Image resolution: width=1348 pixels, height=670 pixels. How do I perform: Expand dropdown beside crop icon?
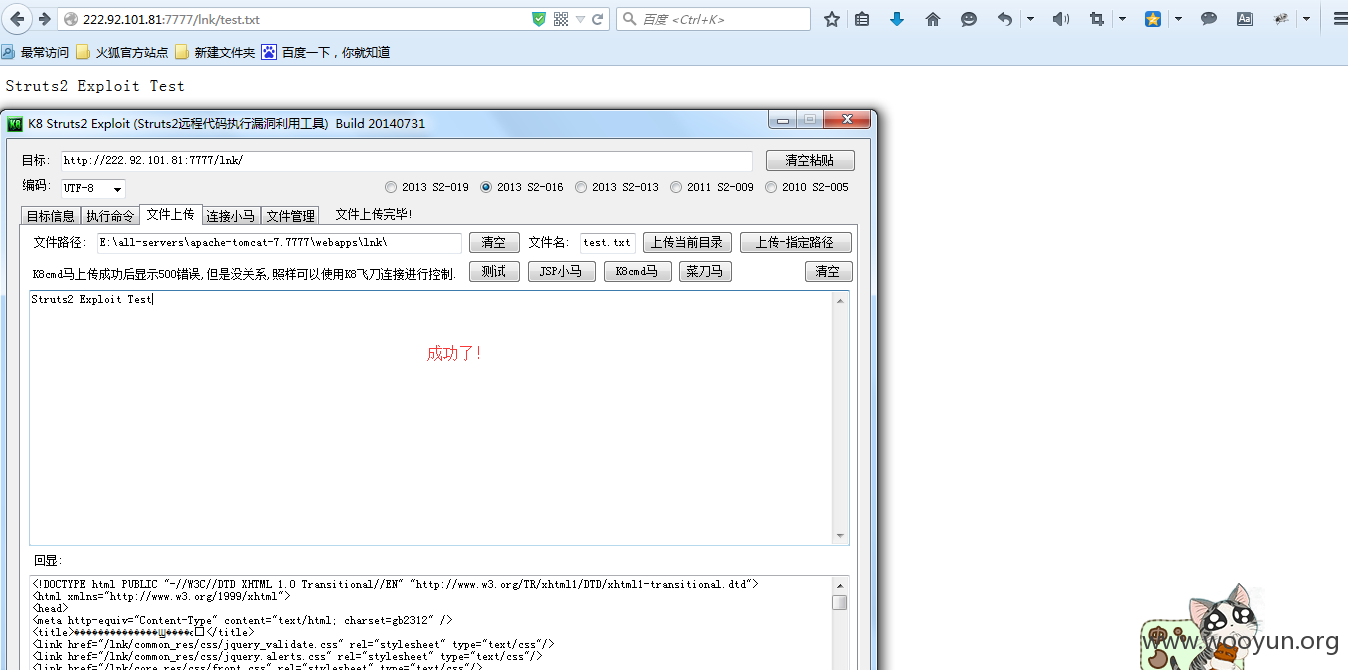tap(1122, 19)
